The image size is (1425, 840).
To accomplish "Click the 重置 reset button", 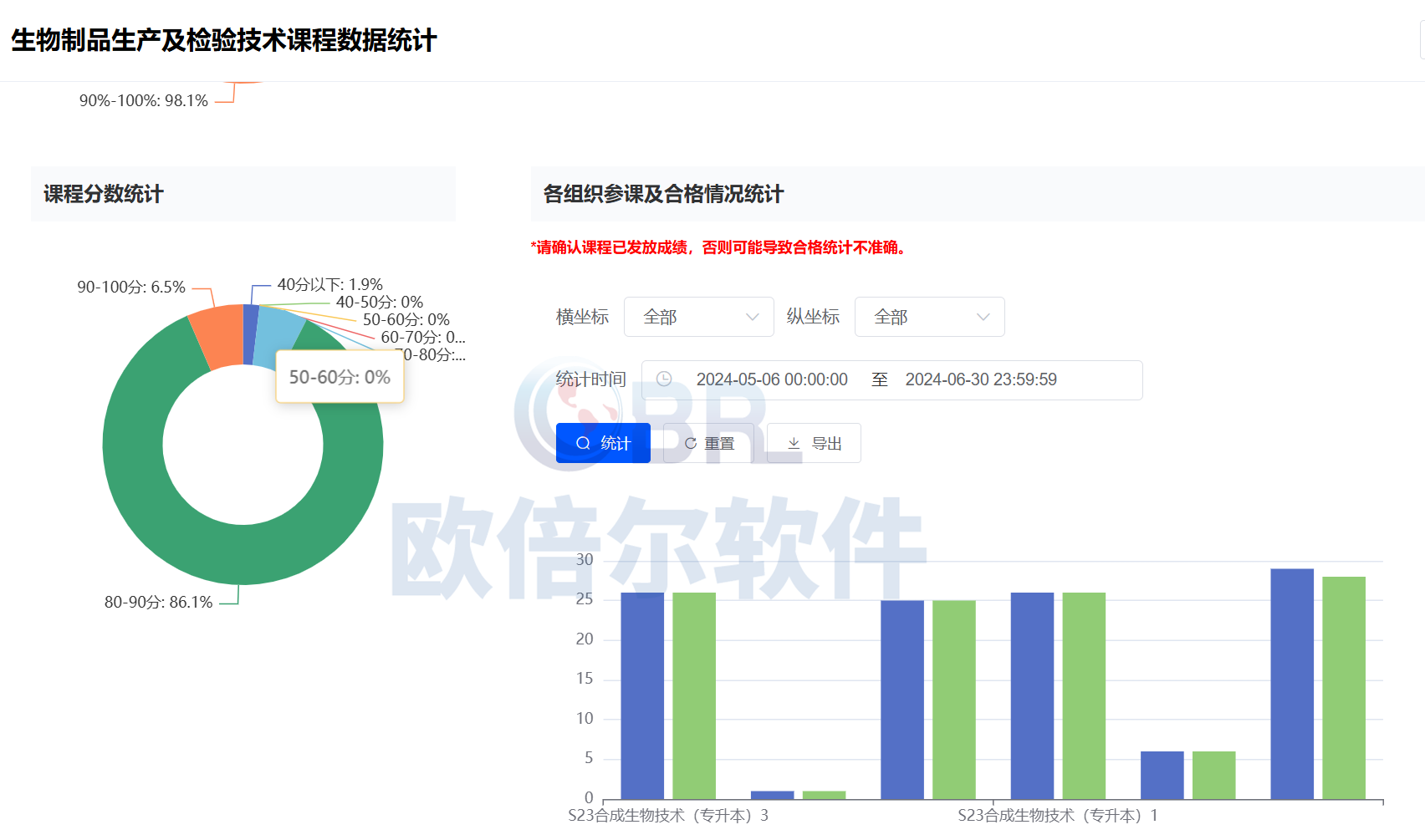I will coord(708,443).
